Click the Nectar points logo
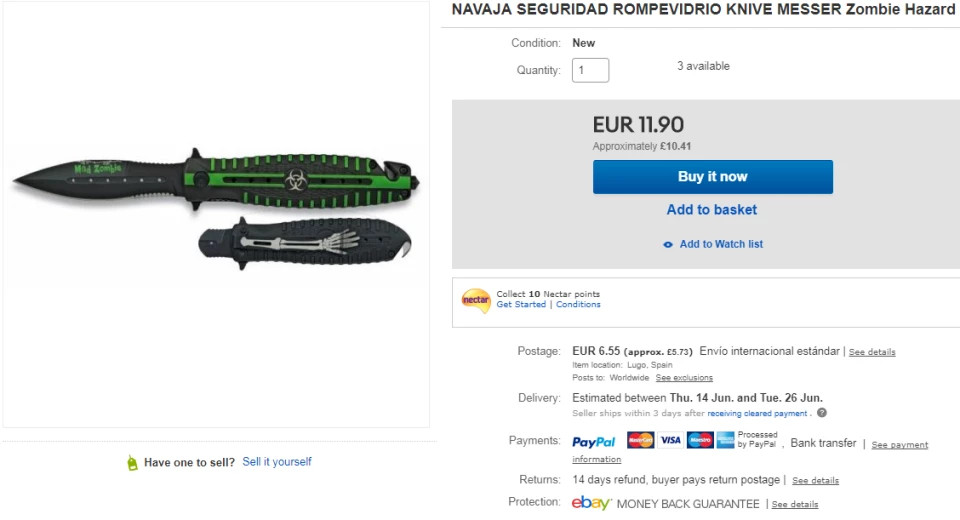 476,299
